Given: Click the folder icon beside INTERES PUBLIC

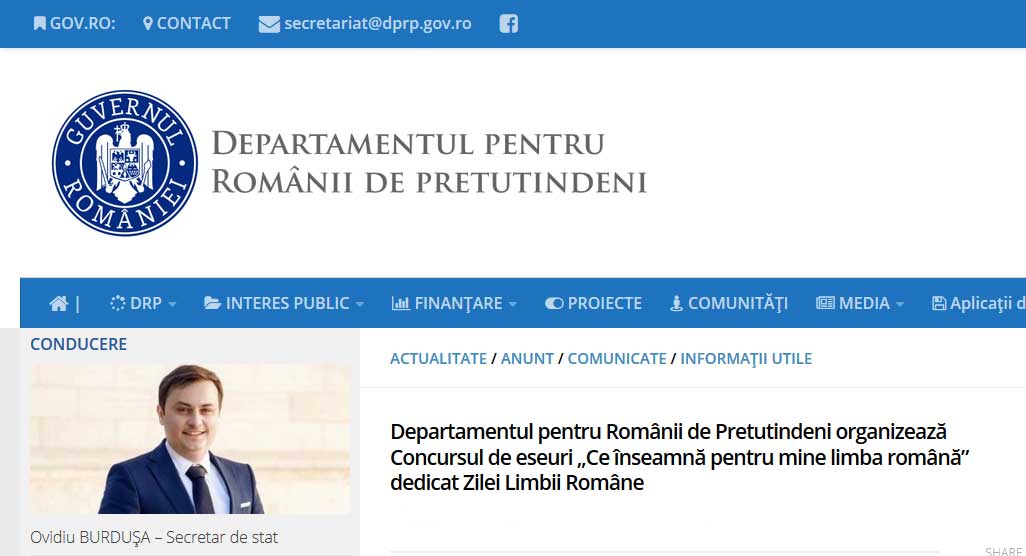Looking at the screenshot, I should click(212, 303).
